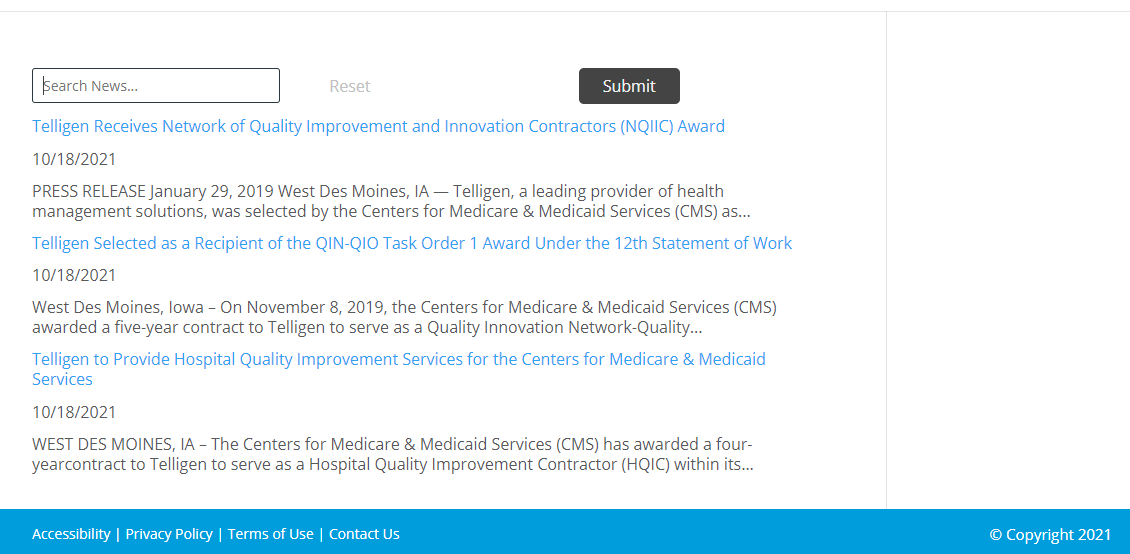Click the WEST DES MOINES HQIC summary paragraph
Image resolution: width=1130 pixels, height=554 pixels.
click(x=393, y=454)
